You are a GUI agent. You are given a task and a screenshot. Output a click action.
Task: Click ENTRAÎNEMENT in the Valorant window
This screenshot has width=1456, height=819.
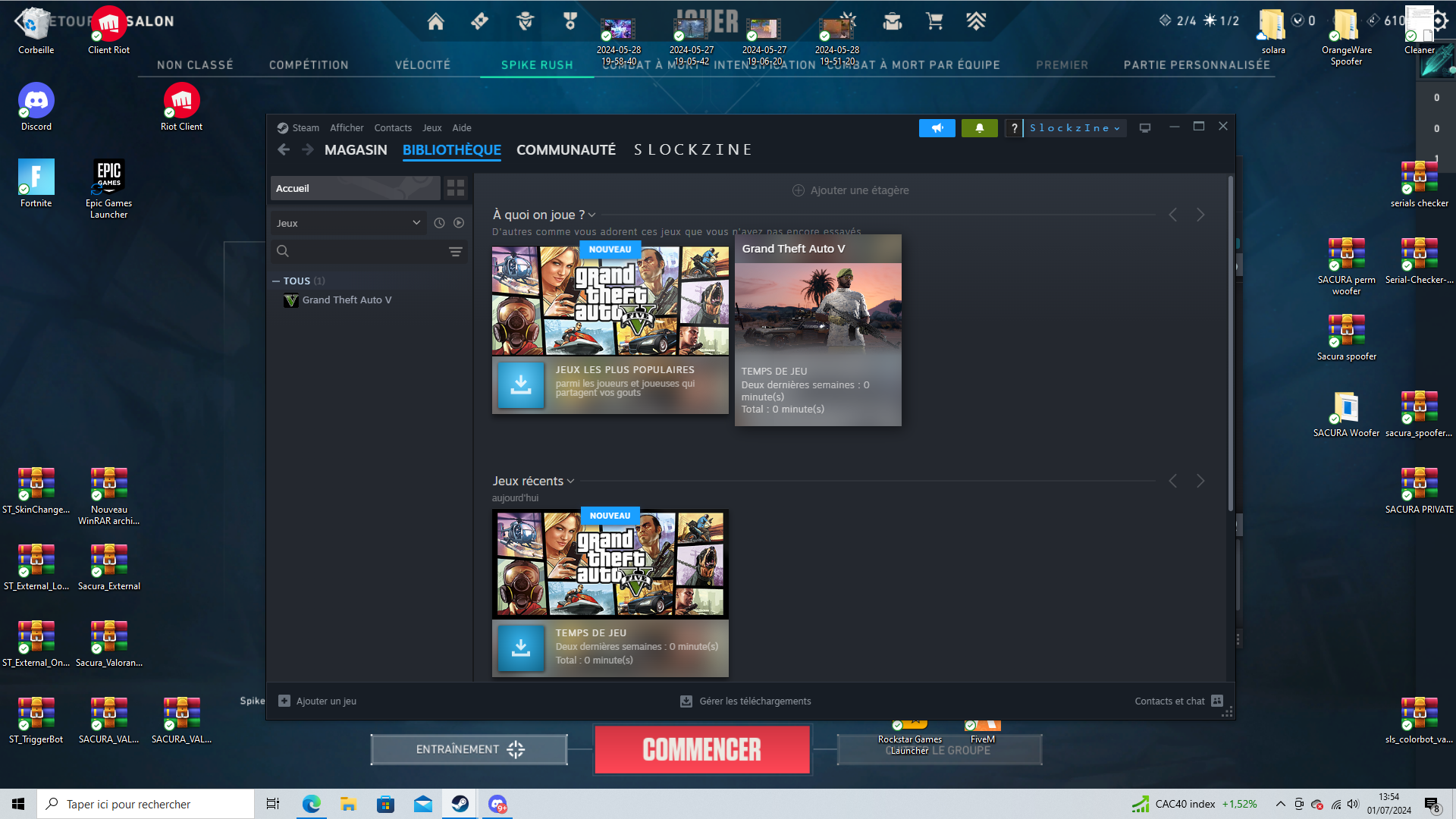(x=469, y=750)
